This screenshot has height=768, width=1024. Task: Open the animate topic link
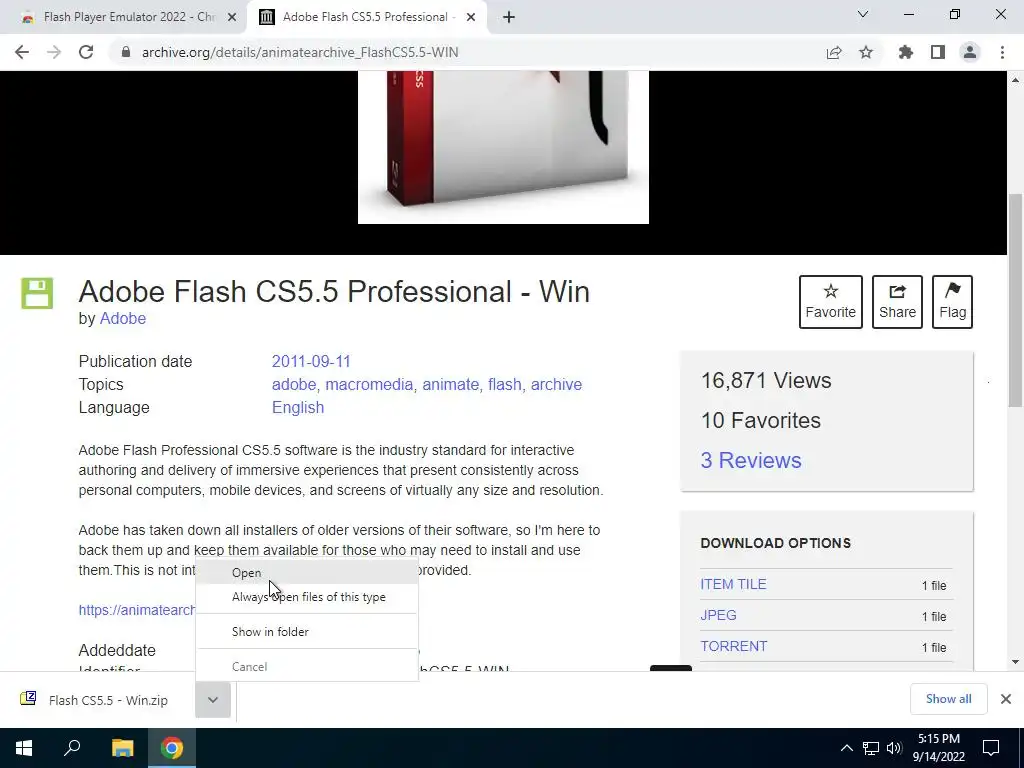tap(451, 385)
